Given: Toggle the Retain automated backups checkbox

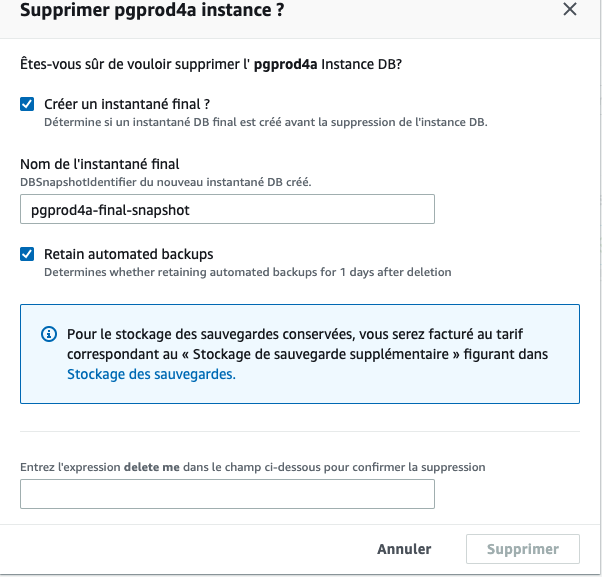Looking at the screenshot, I should pos(27,254).
